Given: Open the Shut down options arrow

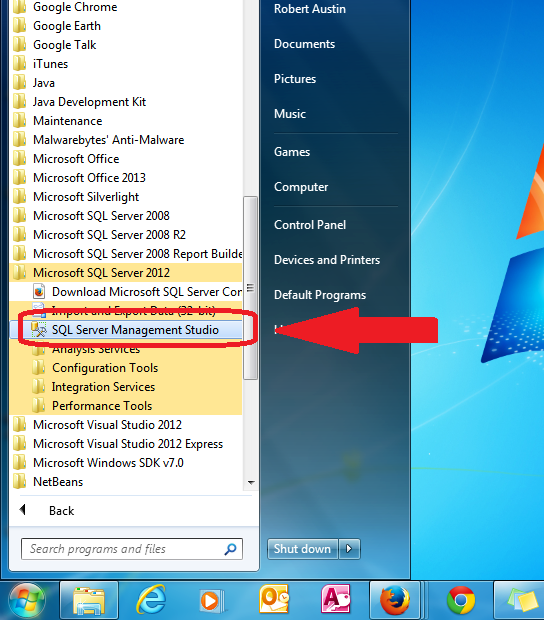Looking at the screenshot, I should 349,549.
